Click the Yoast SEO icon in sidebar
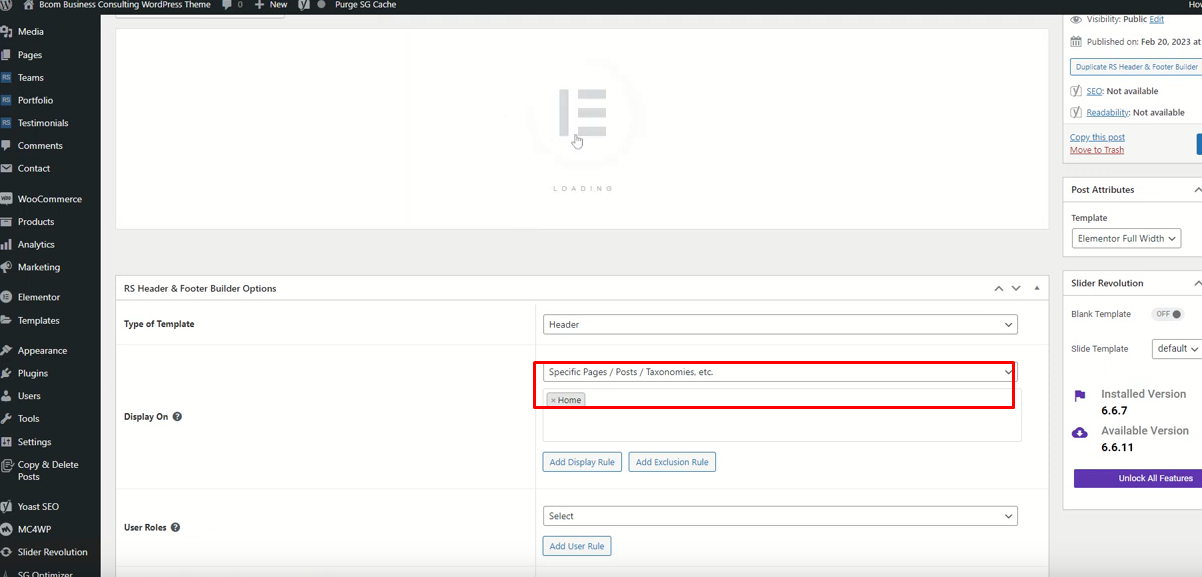The height and width of the screenshot is (577, 1202). click(7, 507)
